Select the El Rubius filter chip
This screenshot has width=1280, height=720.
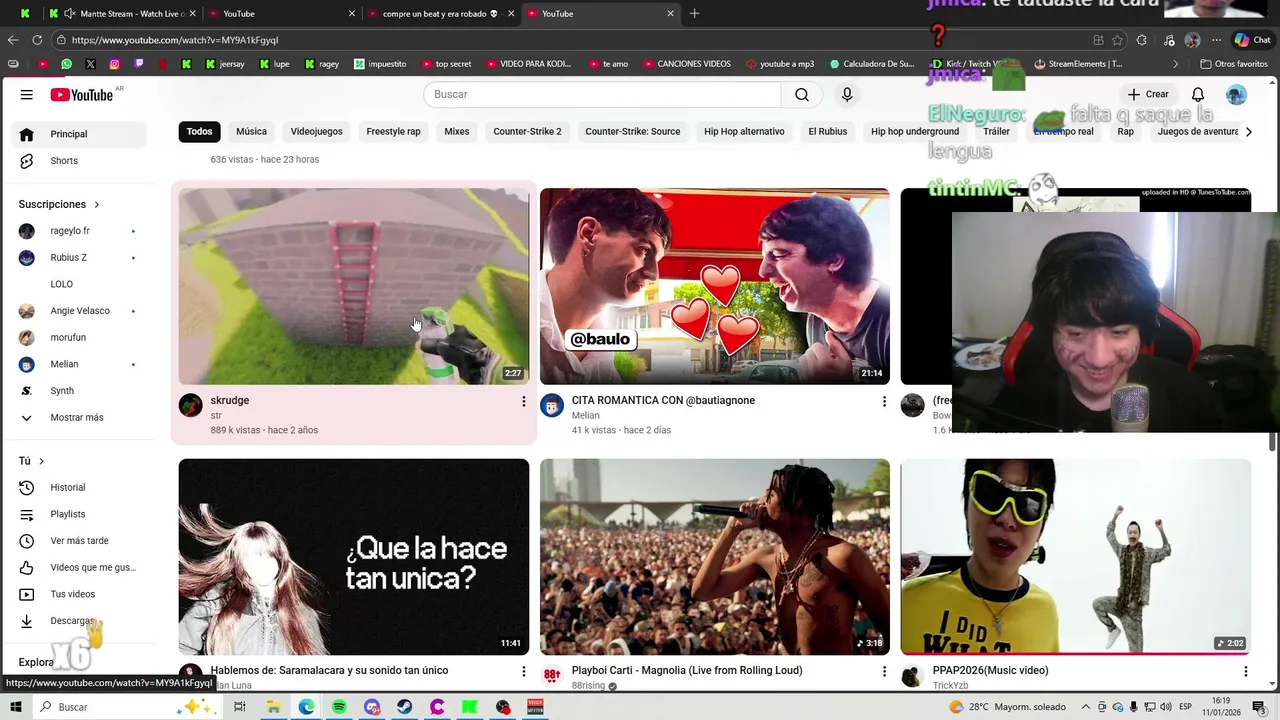827,132
